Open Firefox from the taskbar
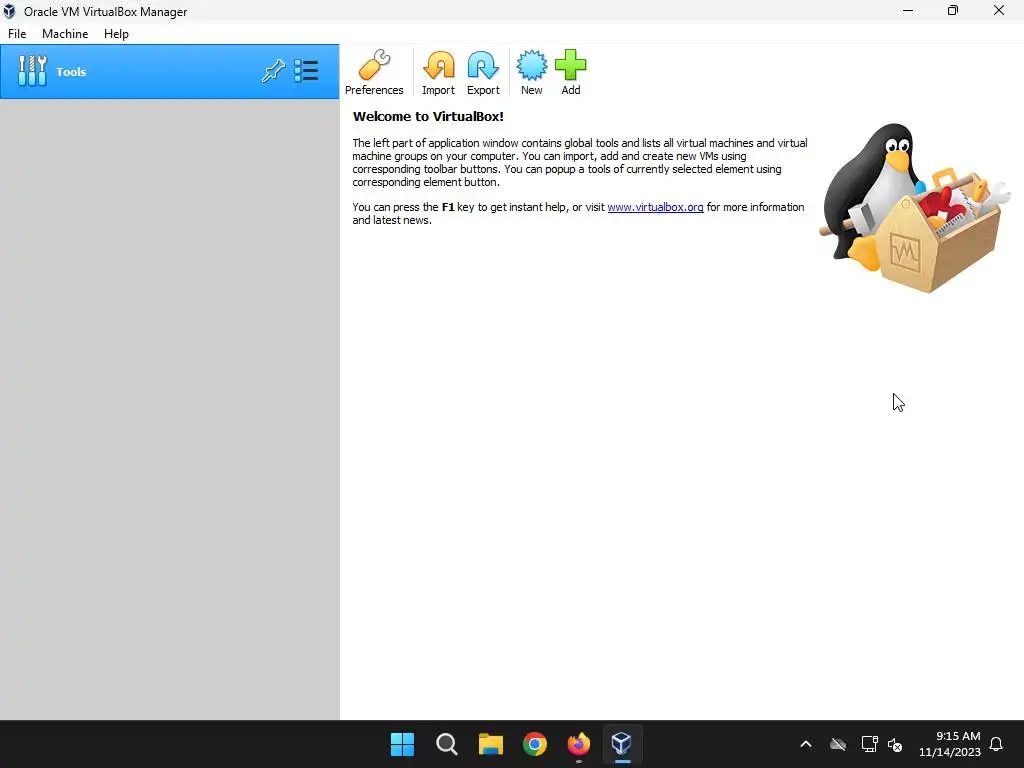The height and width of the screenshot is (768, 1024). pyautogui.click(x=579, y=744)
